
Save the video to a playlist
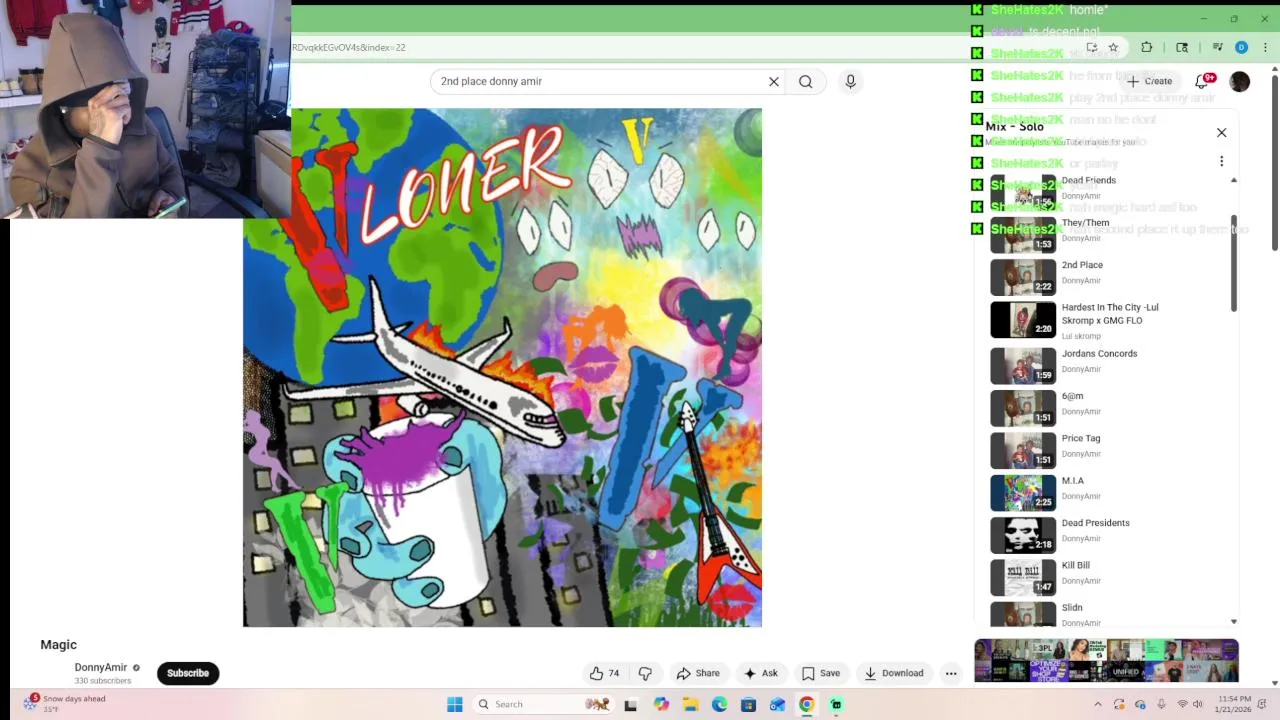tap(821, 673)
